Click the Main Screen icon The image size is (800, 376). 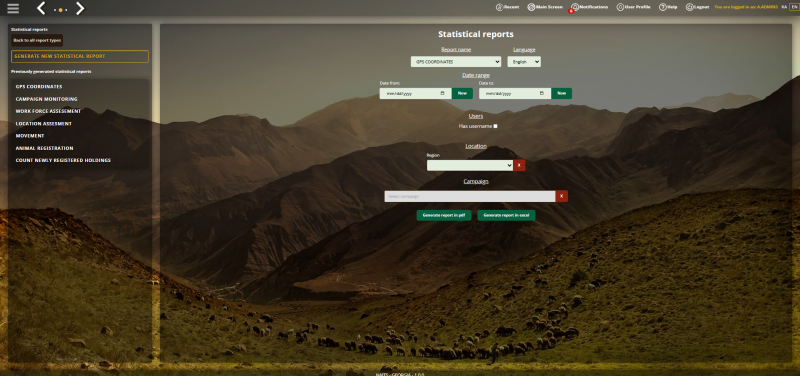(x=531, y=7)
